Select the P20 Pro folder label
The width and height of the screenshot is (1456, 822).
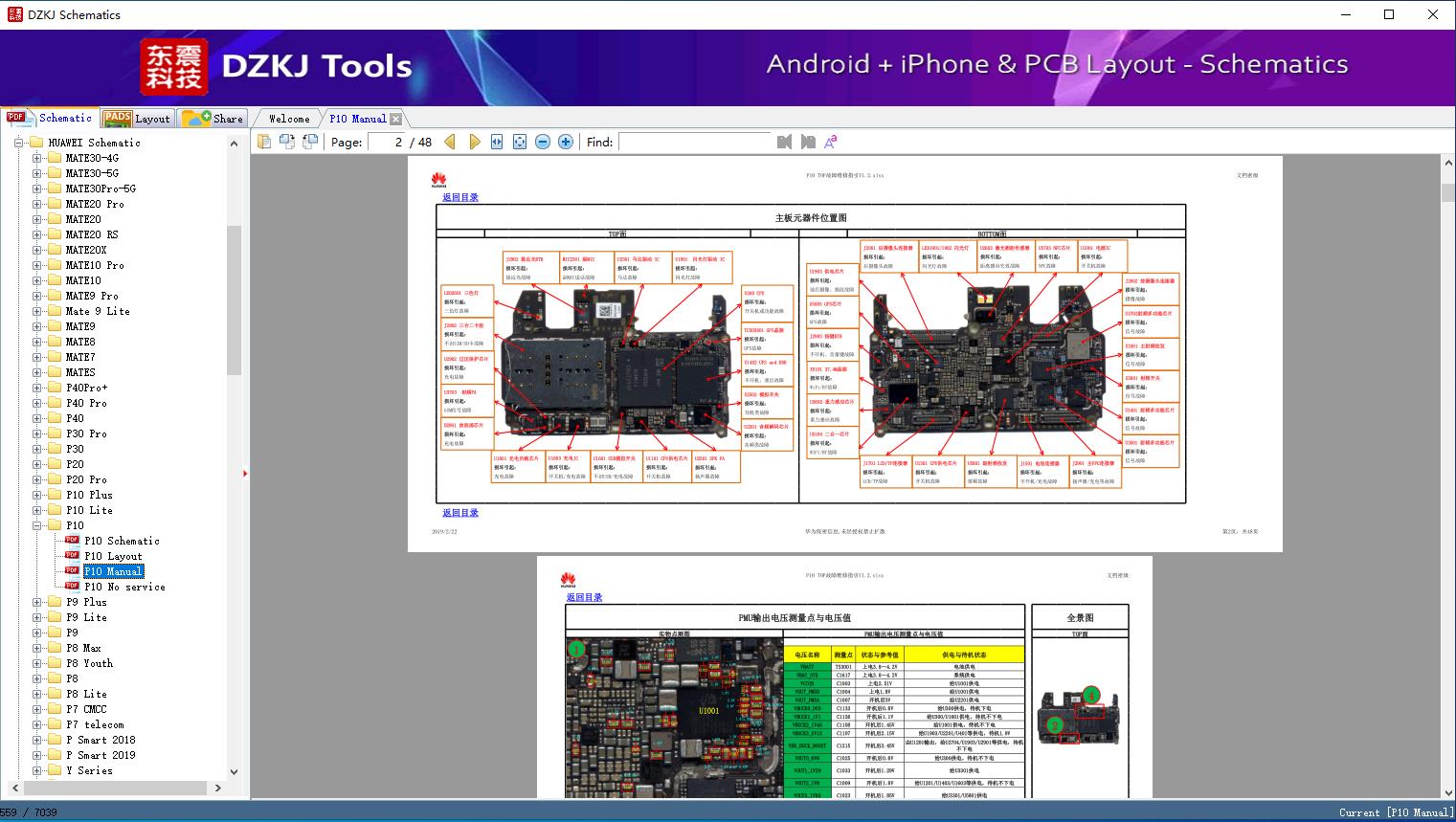(86, 479)
